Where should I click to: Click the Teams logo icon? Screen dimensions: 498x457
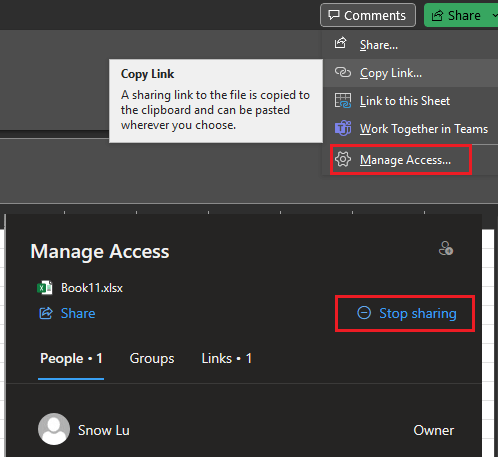tap(343, 129)
